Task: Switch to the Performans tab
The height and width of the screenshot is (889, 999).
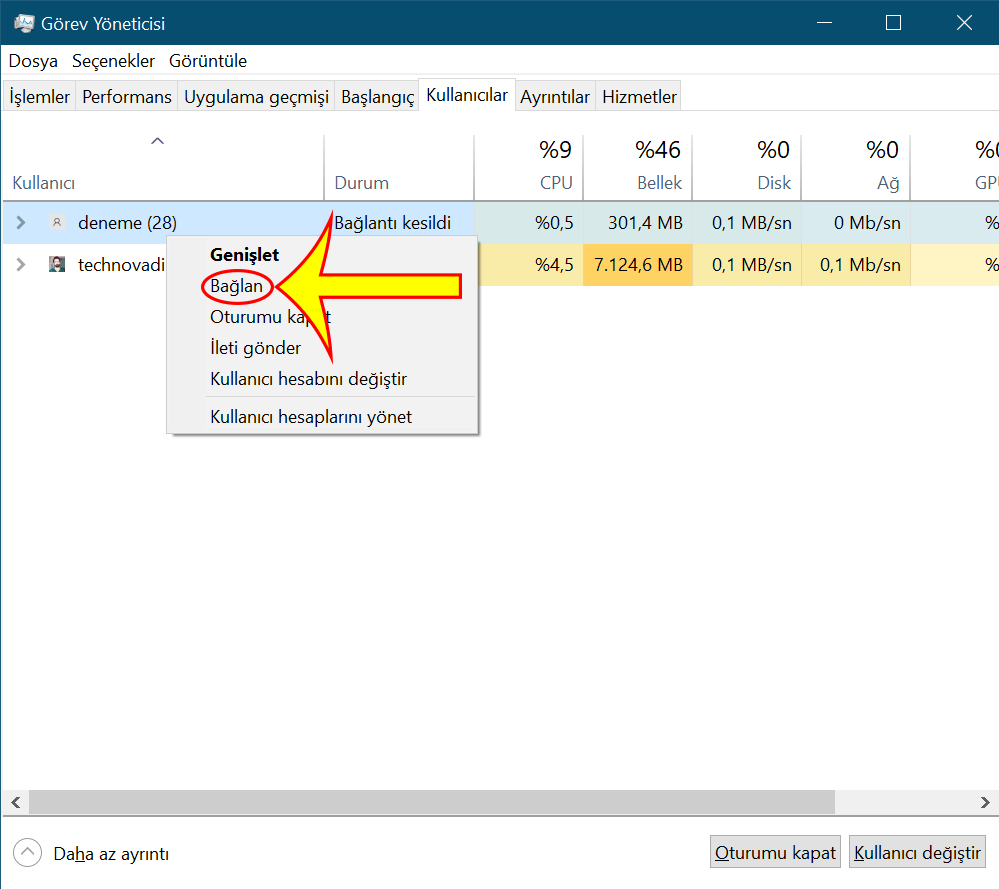Action: 126,95
